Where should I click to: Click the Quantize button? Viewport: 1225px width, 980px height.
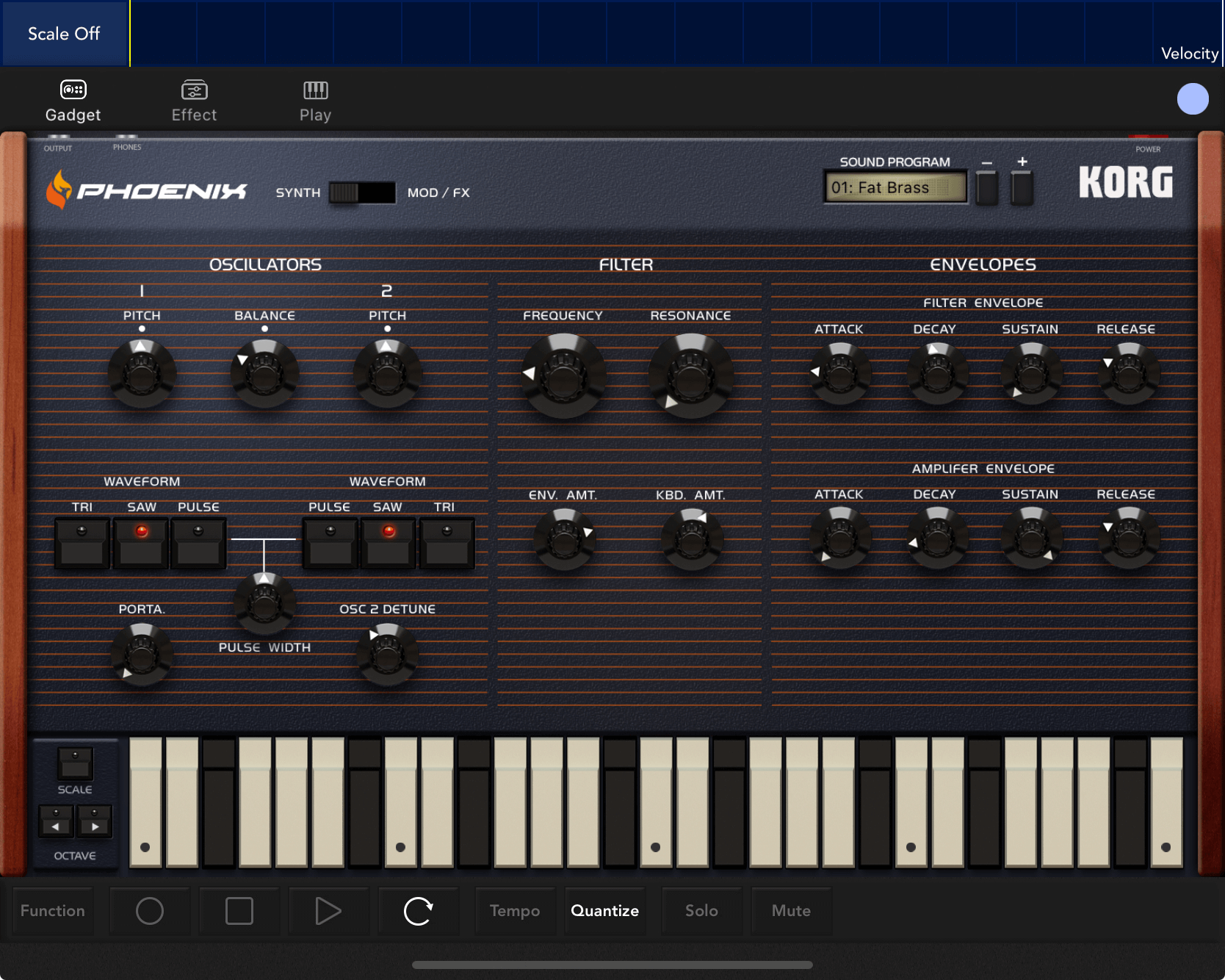coord(605,911)
